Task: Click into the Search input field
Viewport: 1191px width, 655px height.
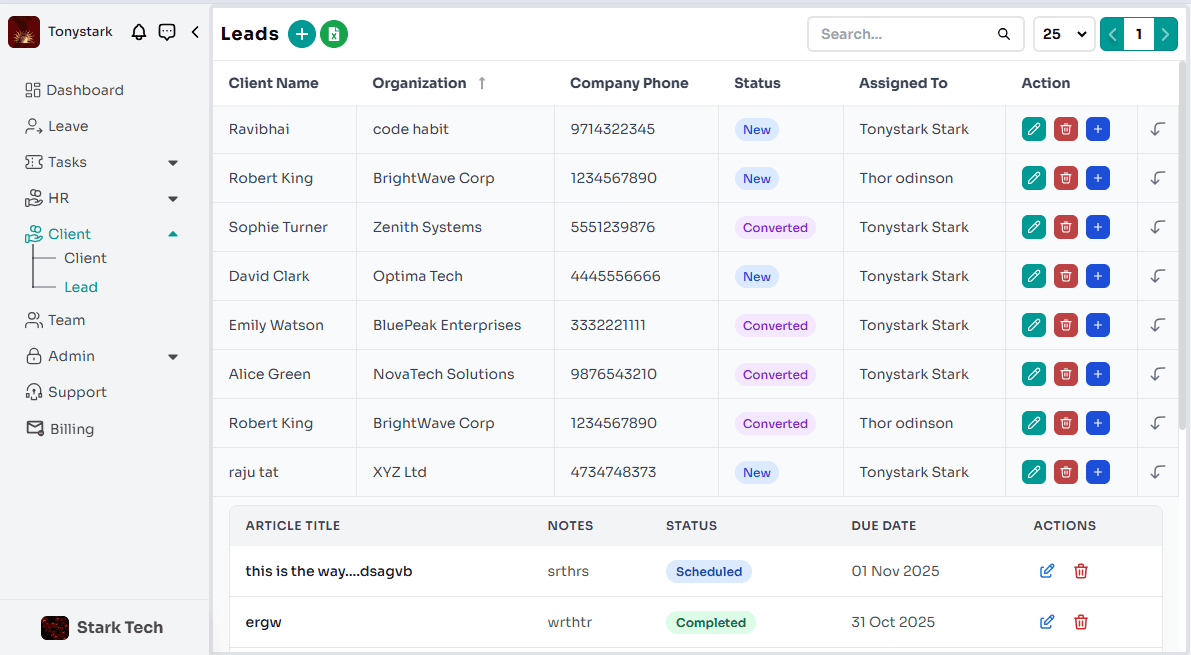Action: tap(905, 34)
